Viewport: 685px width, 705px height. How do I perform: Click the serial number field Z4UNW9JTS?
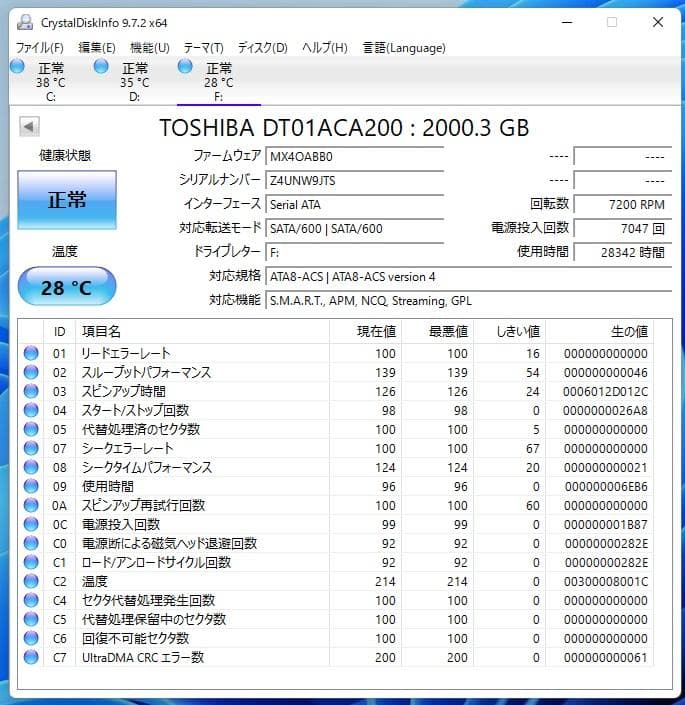[x=355, y=180]
